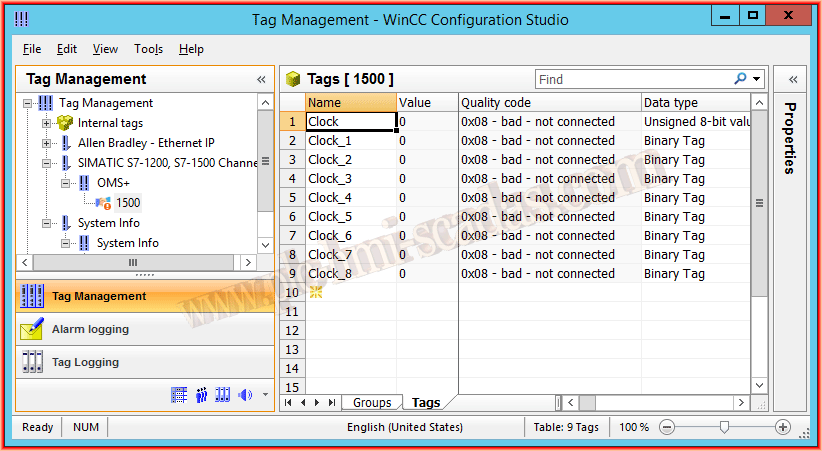Open the Find box dropdown arrow
The width and height of the screenshot is (822, 451).
757,79
